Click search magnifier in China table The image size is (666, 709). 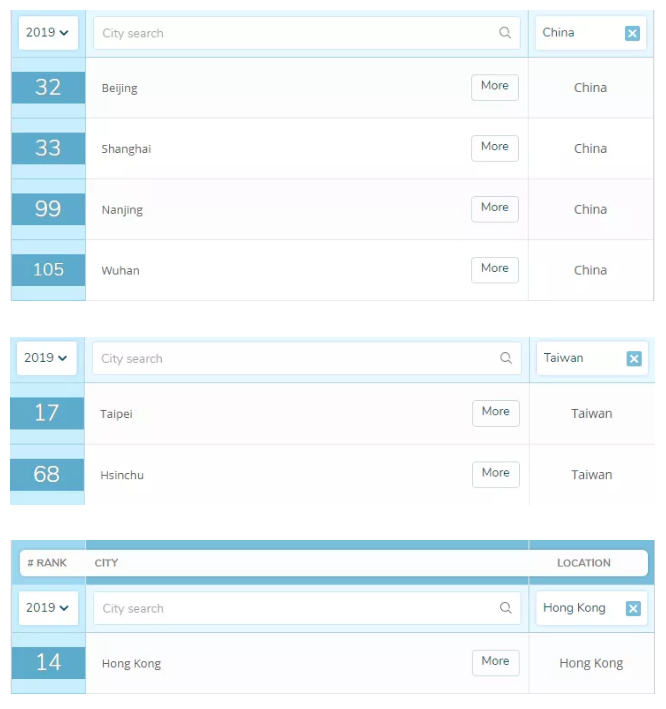pyautogui.click(x=505, y=33)
